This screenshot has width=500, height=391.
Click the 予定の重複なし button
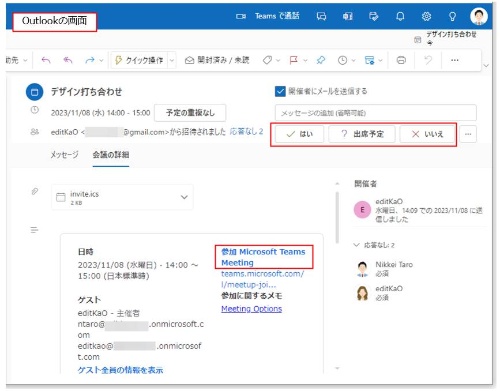(190, 113)
